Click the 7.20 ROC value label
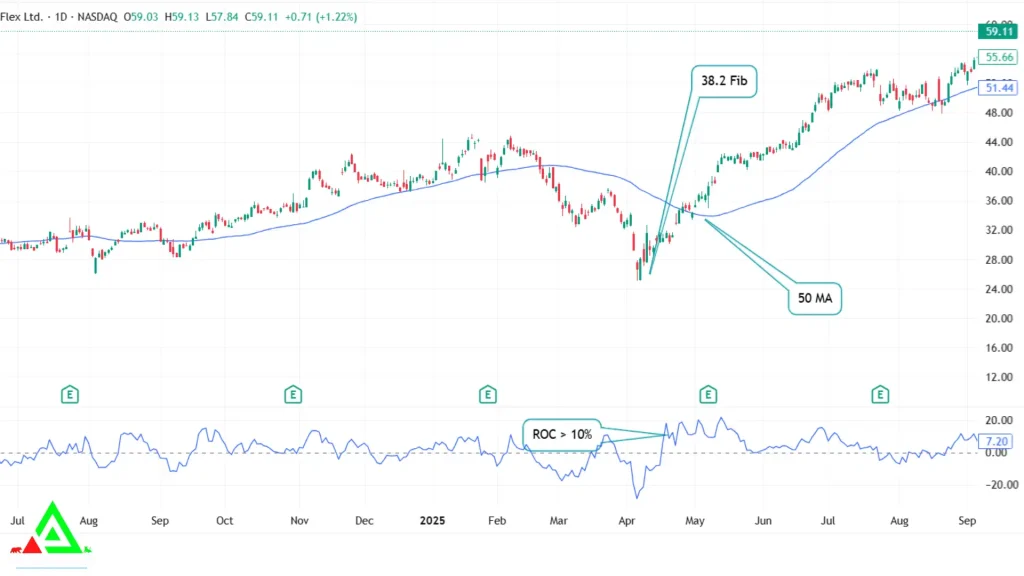 (997, 439)
